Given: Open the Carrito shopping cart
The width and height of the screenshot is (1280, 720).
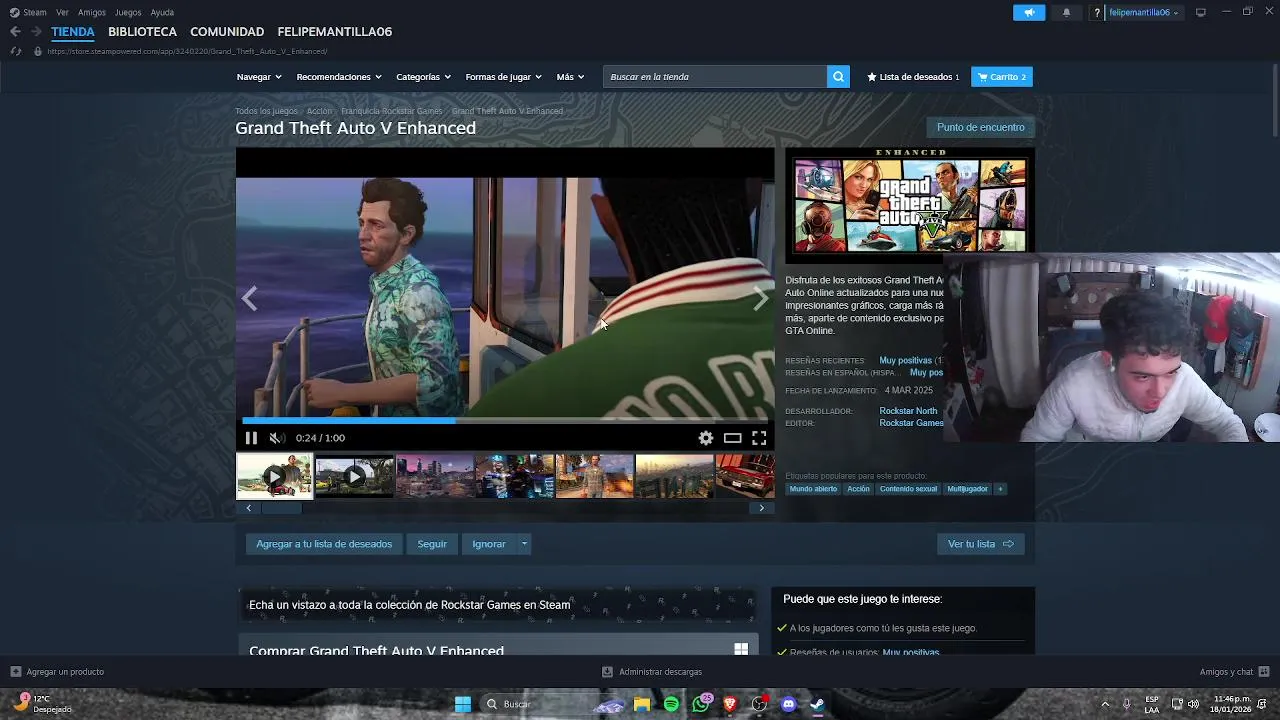Looking at the screenshot, I should 1001,77.
